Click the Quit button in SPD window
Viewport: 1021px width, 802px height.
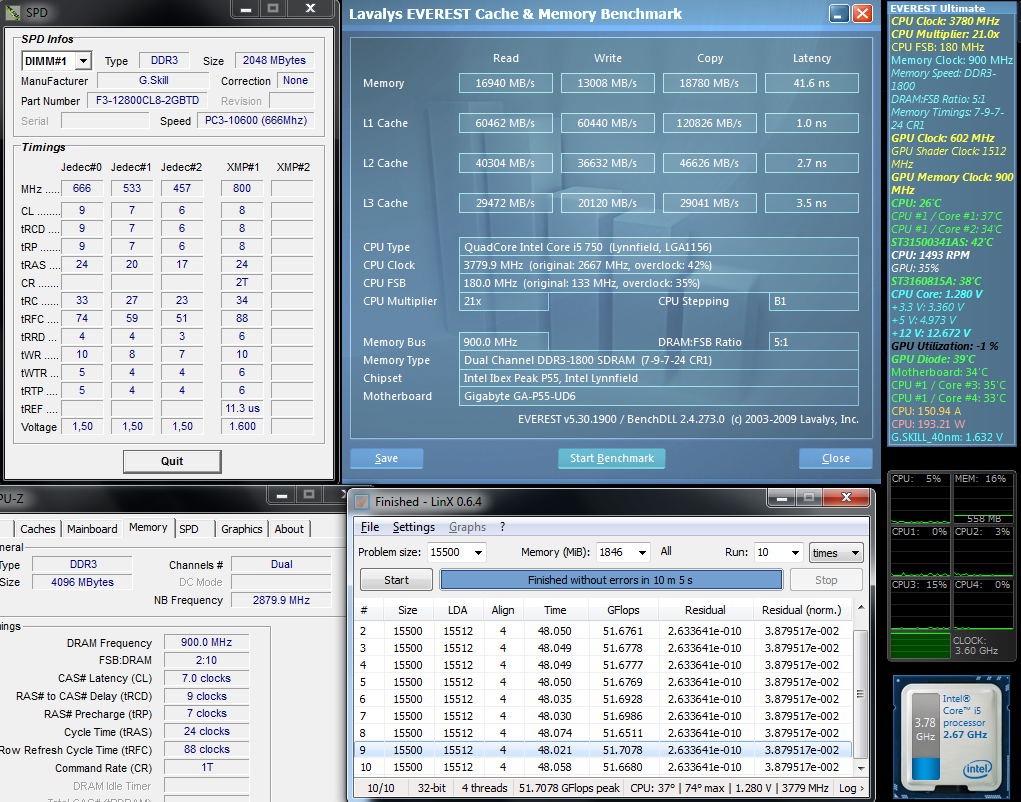point(172,462)
